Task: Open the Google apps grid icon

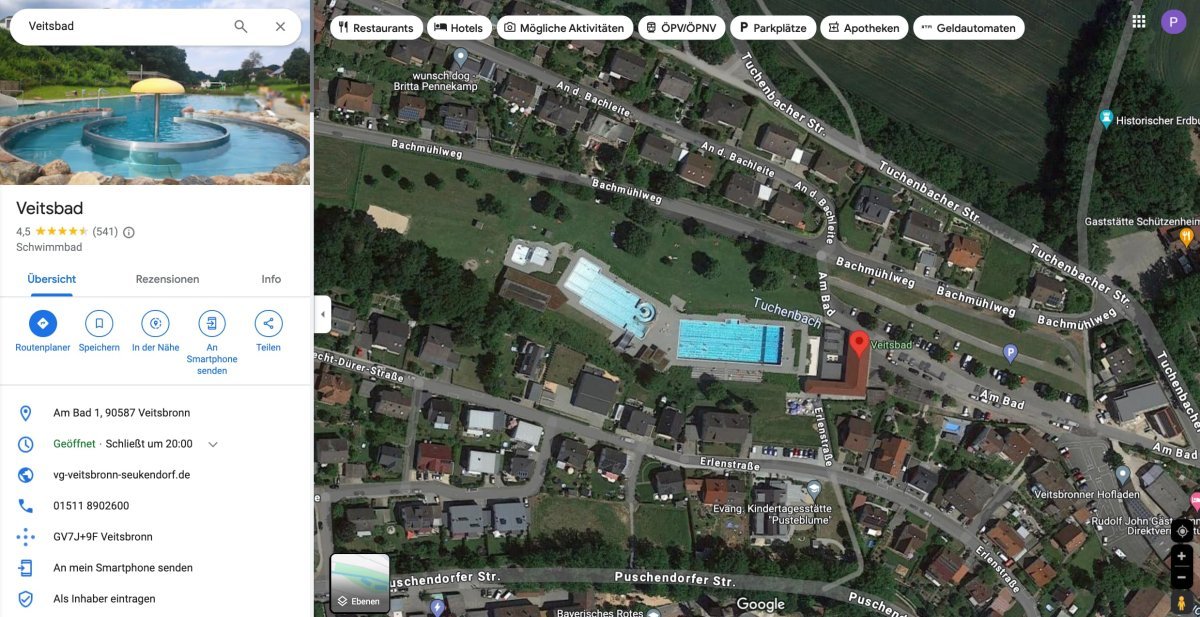Action: point(1139,21)
